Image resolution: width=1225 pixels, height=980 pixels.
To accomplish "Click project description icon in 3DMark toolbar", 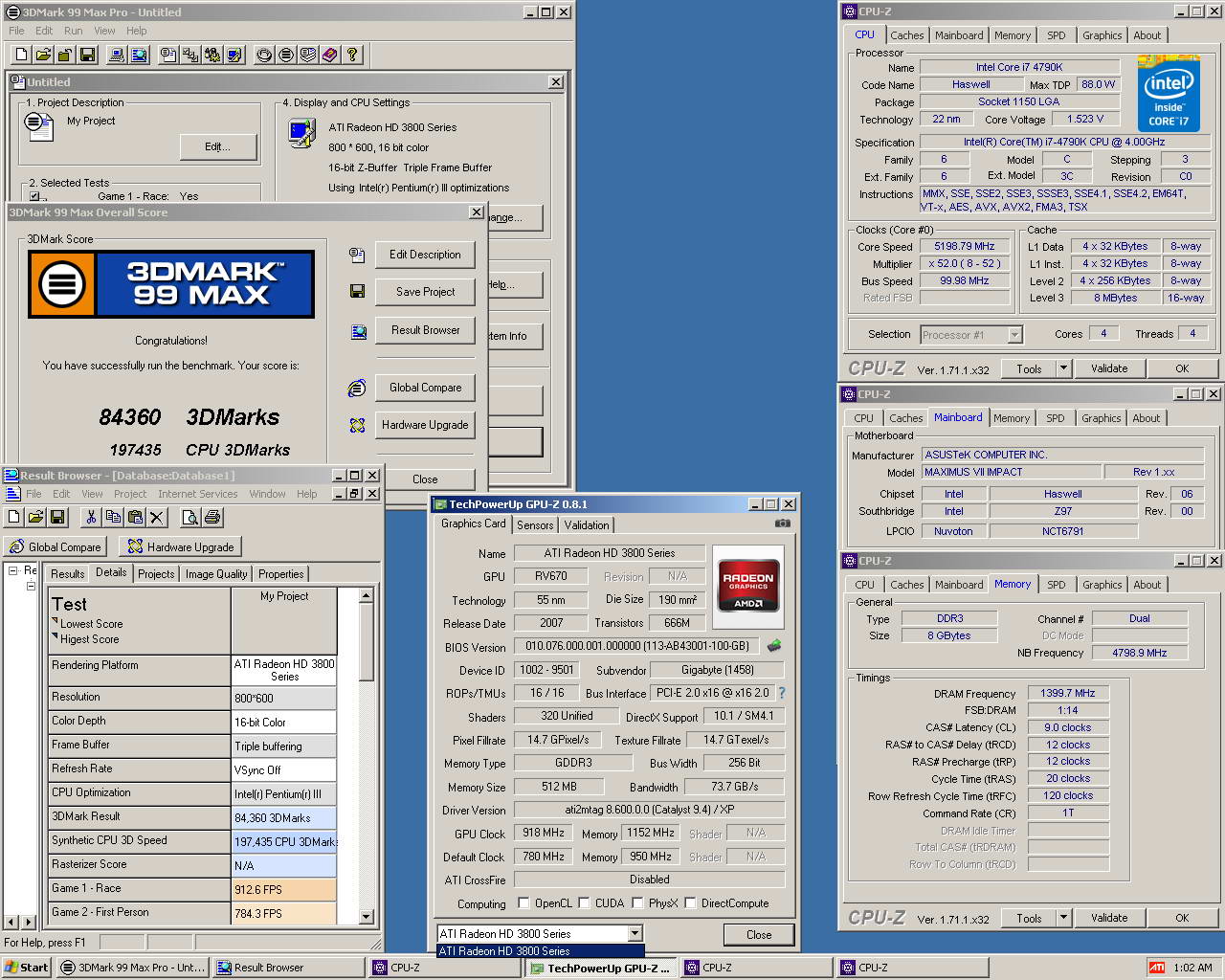I will click(168, 56).
